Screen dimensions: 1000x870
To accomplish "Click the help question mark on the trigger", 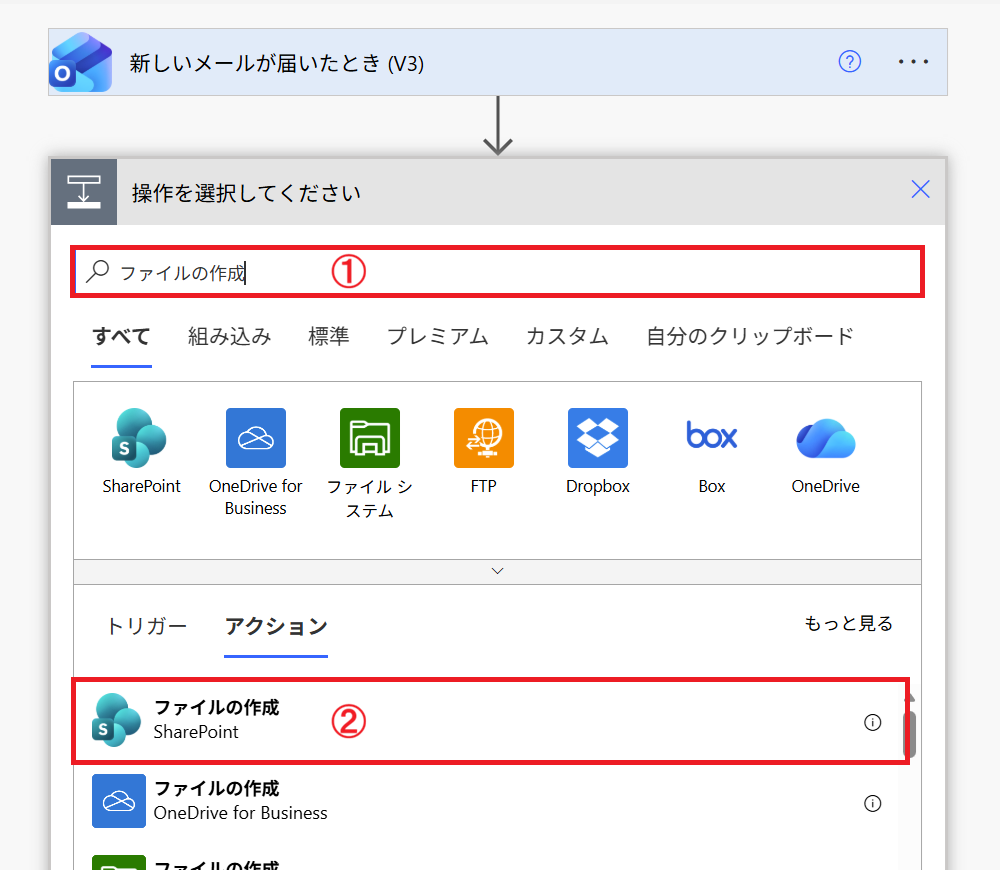I will [849, 61].
